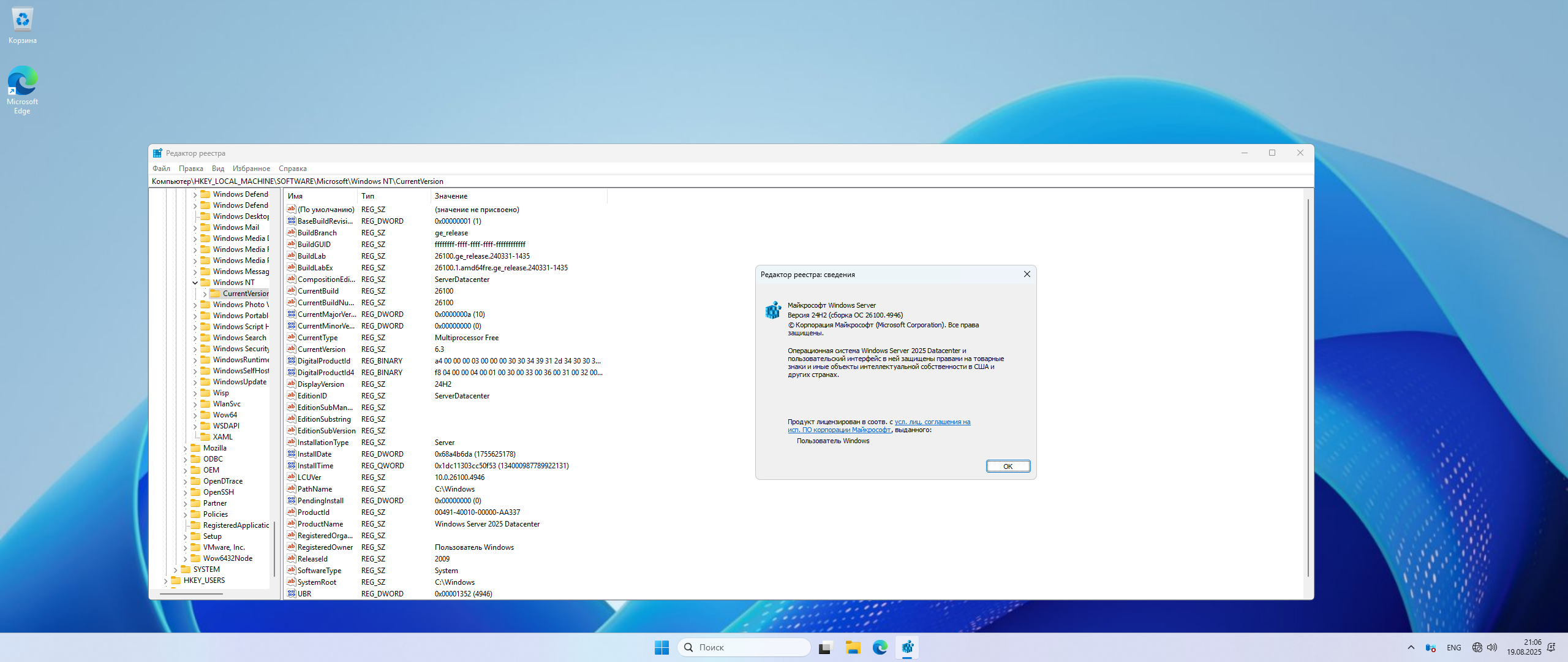Expand the SYSTEM tree node
Screen dimensions: 1568x662
point(176,569)
